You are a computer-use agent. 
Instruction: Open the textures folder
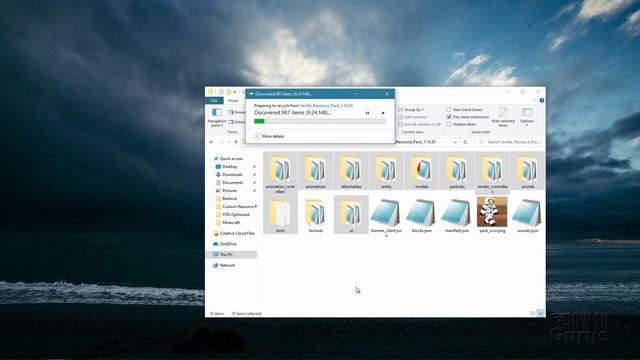(316, 215)
